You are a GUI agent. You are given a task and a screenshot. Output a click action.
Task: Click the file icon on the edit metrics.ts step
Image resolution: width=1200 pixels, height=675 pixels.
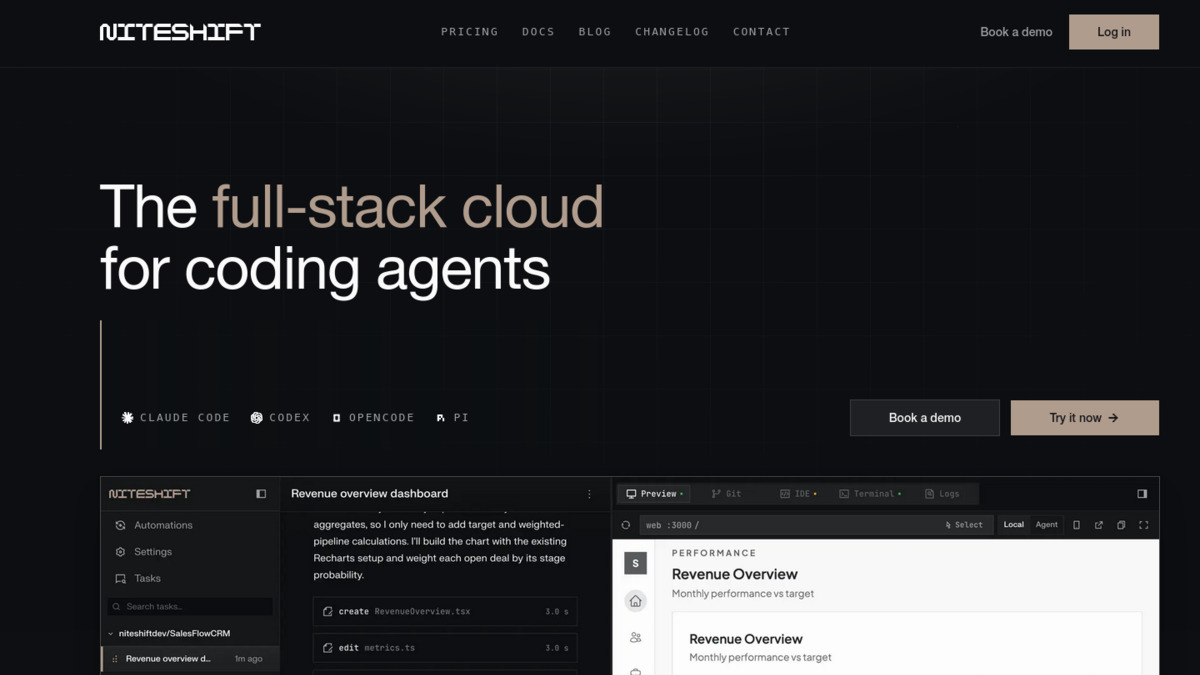coord(328,648)
